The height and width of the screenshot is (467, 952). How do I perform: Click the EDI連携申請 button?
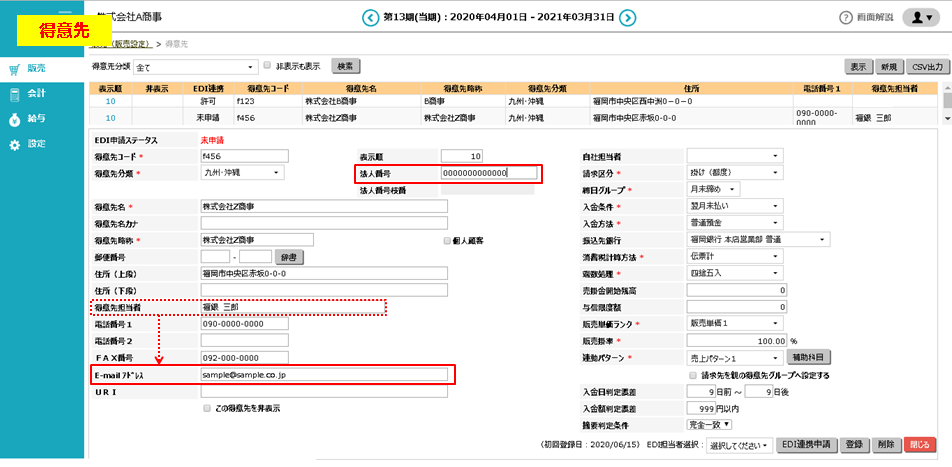click(x=806, y=445)
